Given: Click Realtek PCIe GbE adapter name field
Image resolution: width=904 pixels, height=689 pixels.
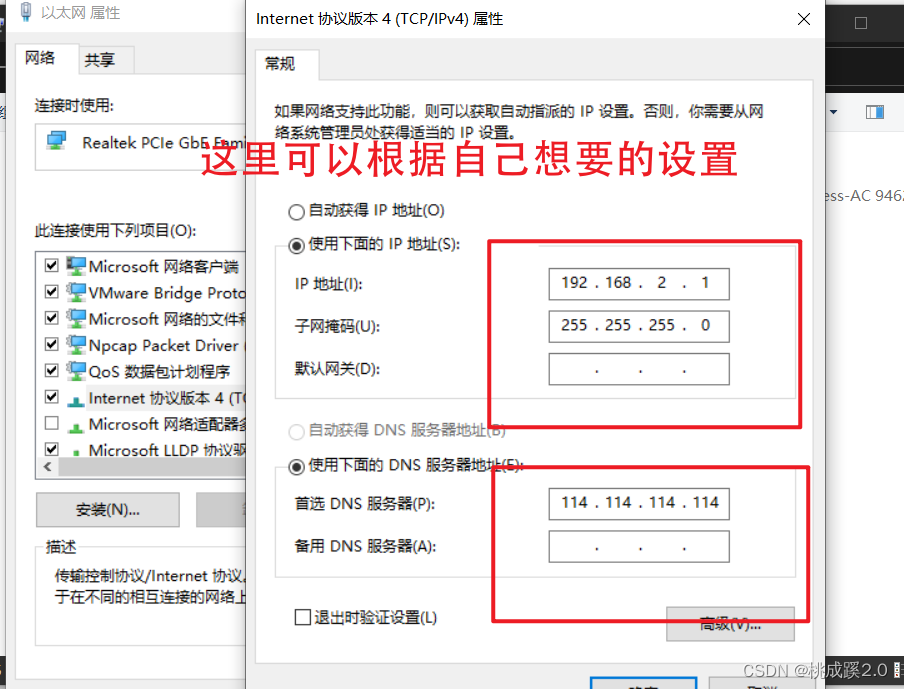Looking at the screenshot, I should pyautogui.click(x=141, y=147).
